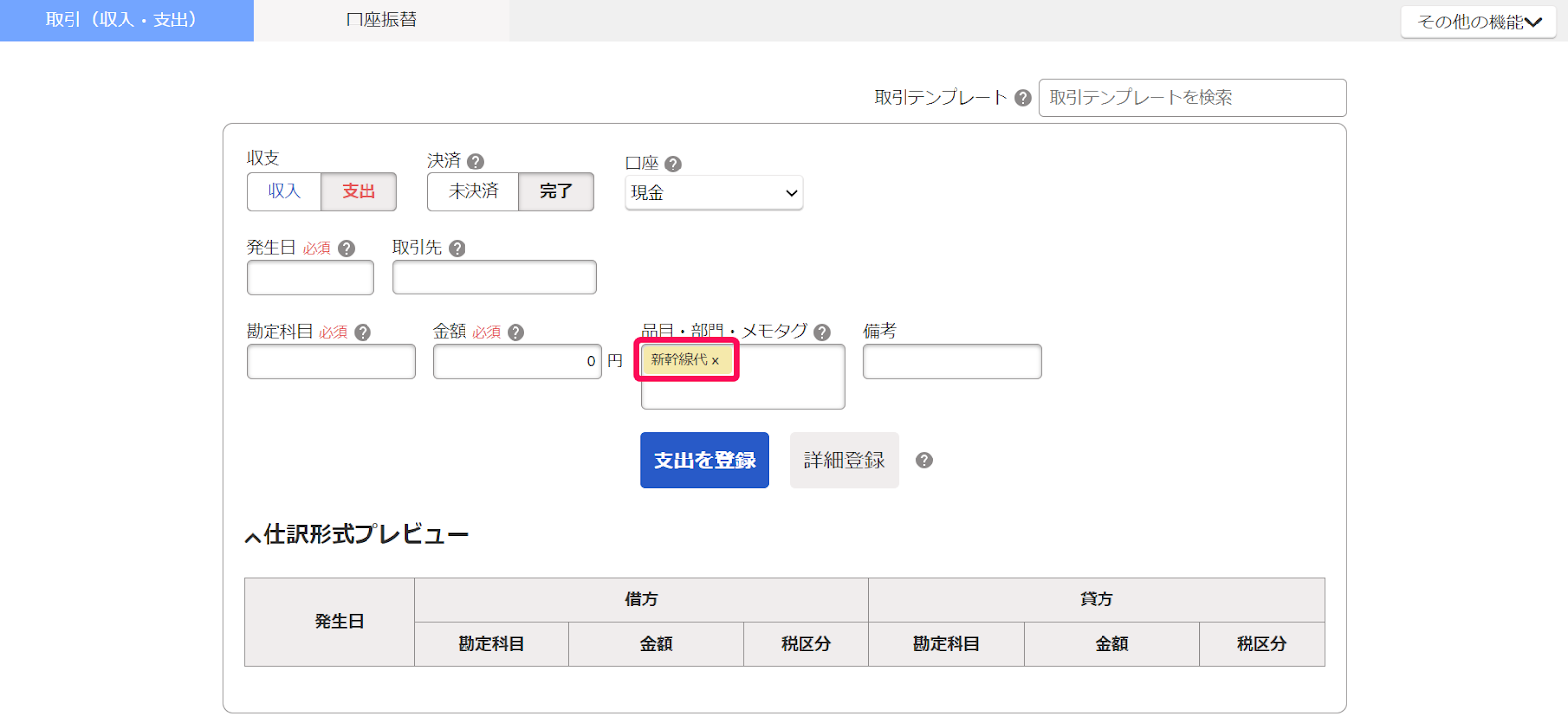Screen dimensions: 1568x723
Task: Click 金額 column under 貸方
Action: point(1111,645)
